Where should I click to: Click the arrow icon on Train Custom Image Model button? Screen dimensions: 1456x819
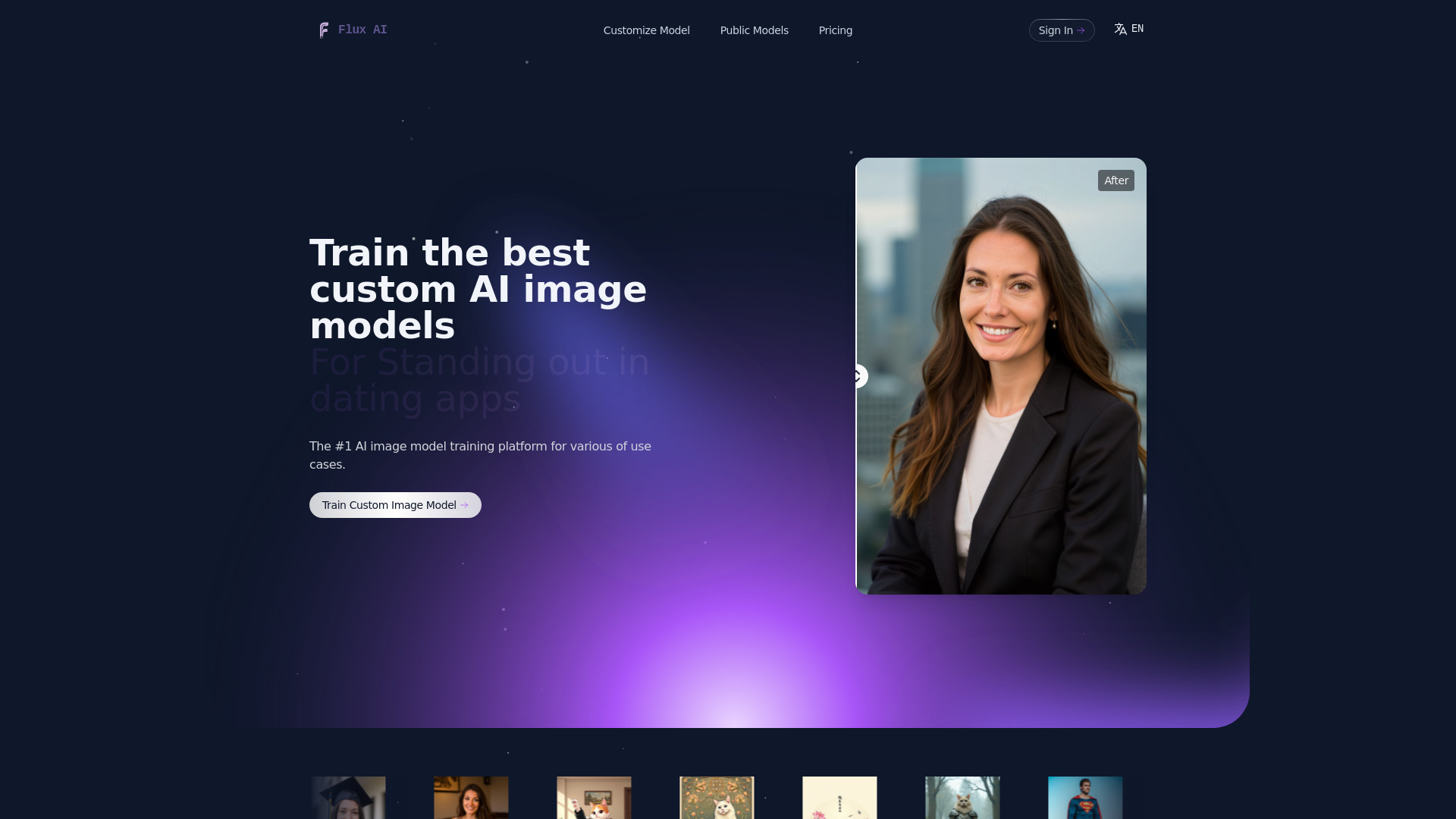coord(465,505)
